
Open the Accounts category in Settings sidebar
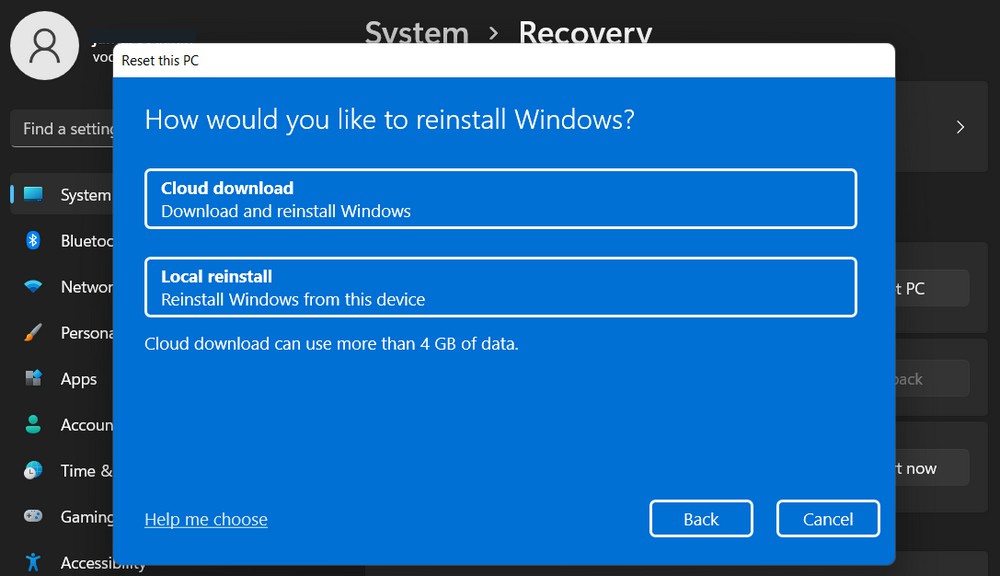pos(62,425)
